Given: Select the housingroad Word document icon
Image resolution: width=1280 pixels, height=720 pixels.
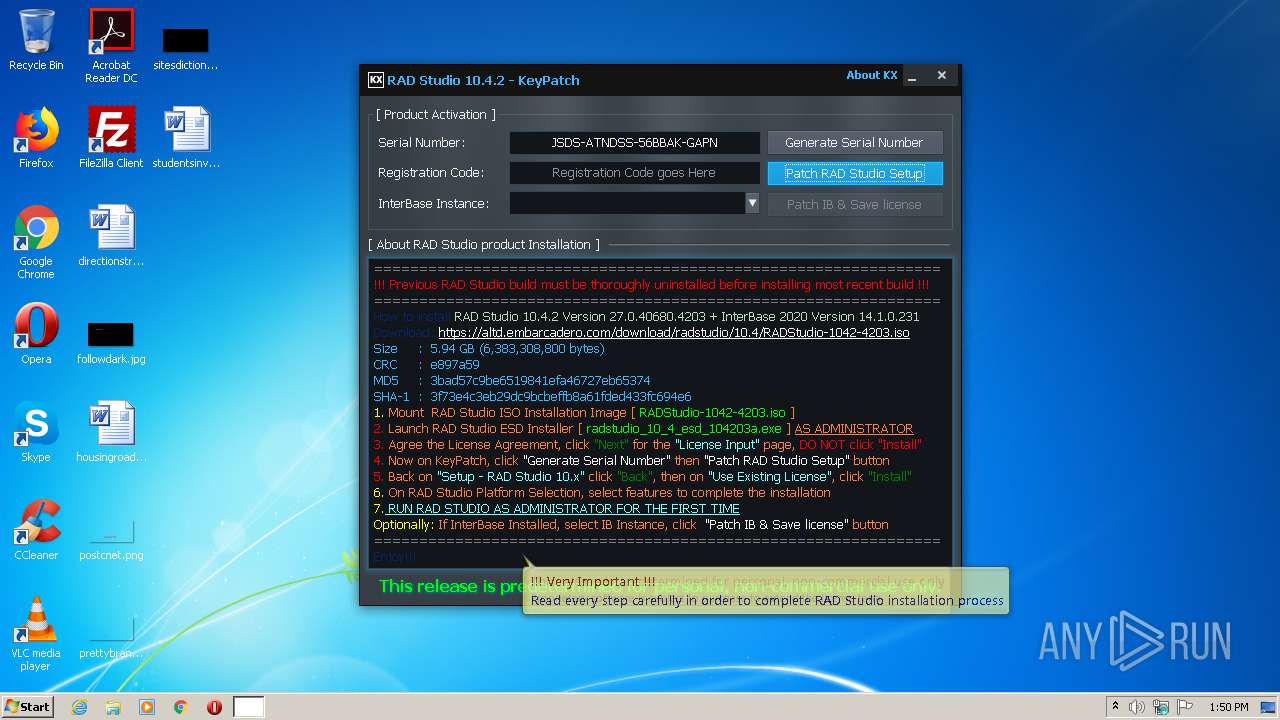Looking at the screenshot, I should 111,431.
